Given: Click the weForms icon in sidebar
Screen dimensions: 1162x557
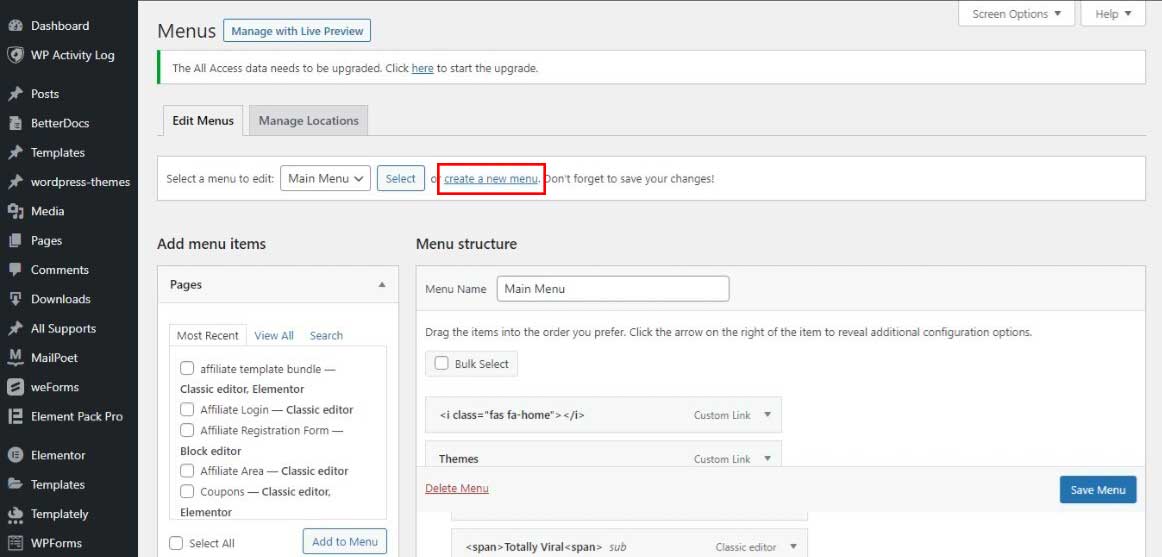Looking at the screenshot, I should click(x=15, y=387).
